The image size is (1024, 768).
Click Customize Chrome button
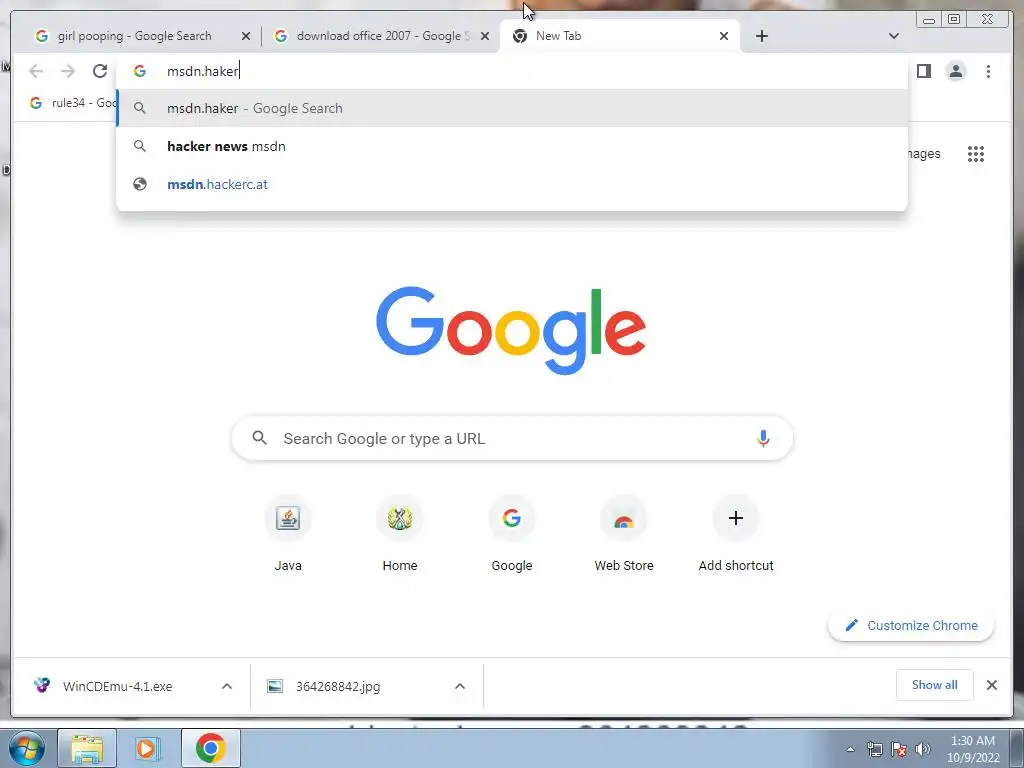point(911,626)
